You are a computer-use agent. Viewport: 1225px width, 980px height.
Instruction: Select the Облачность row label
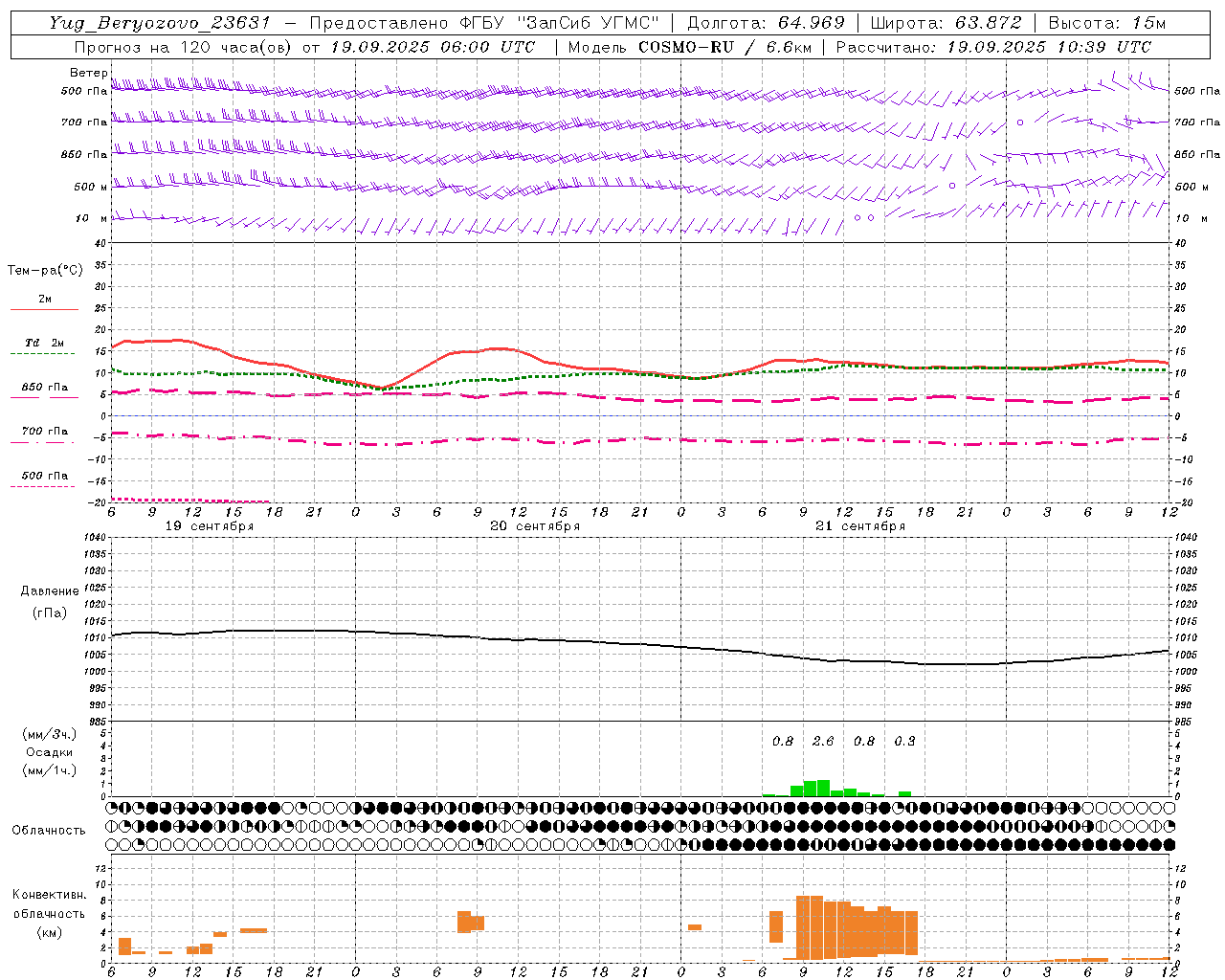[49, 831]
